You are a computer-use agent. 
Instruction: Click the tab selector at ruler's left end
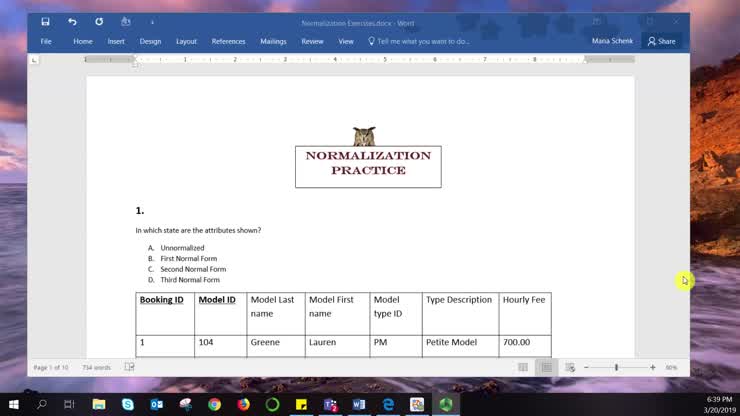click(34, 60)
